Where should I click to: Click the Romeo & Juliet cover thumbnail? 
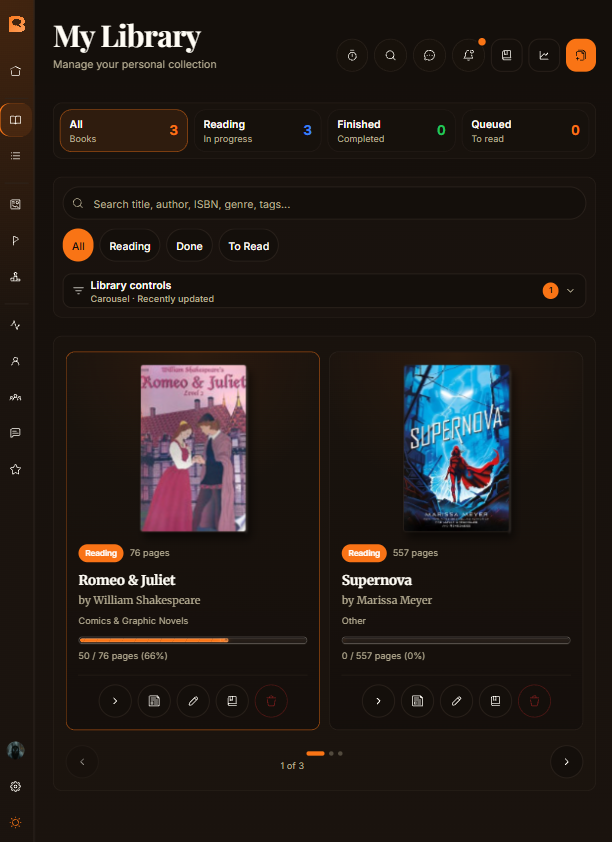(193, 448)
